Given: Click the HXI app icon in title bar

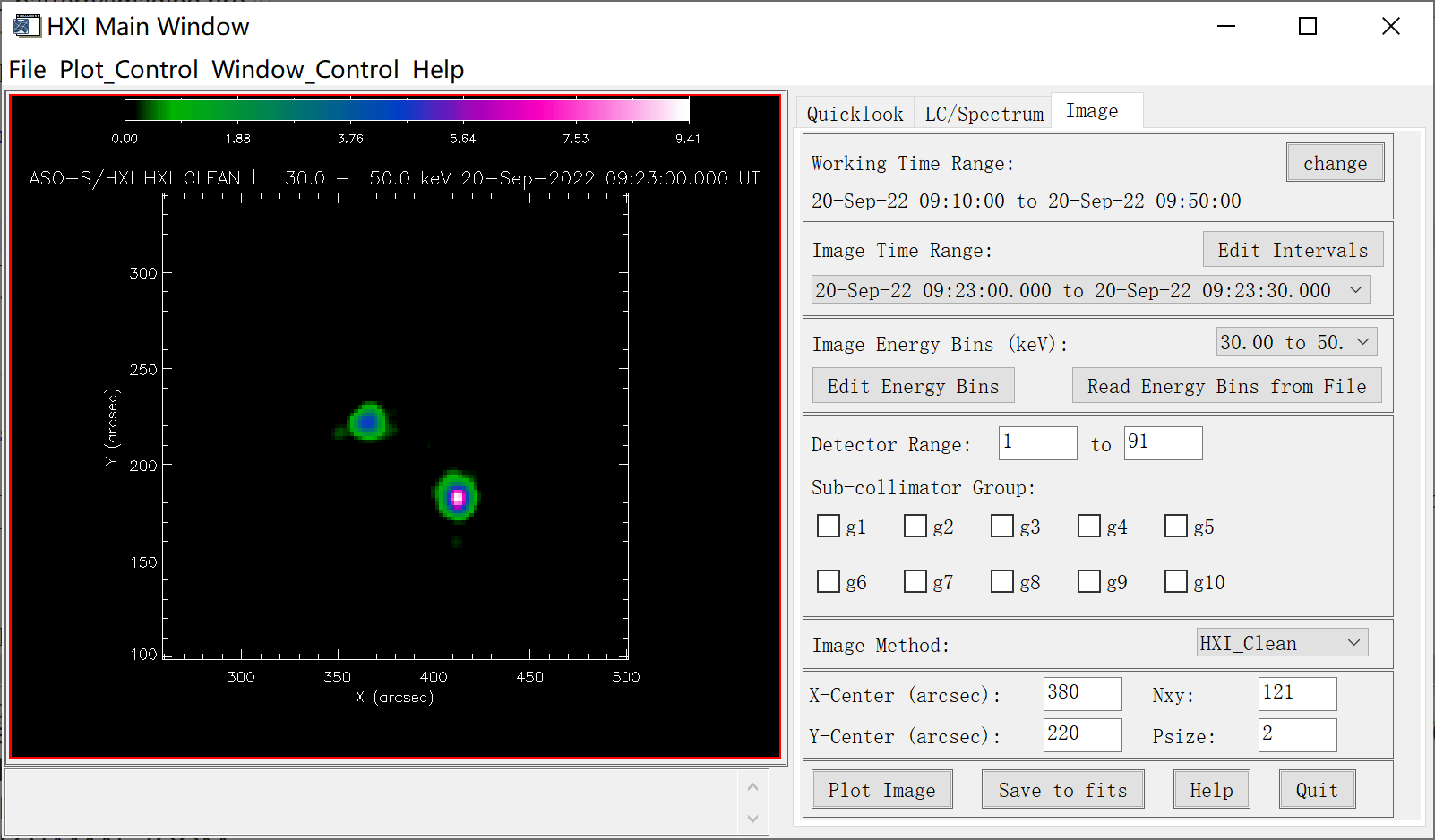Looking at the screenshot, I should [x=27, y=26].
